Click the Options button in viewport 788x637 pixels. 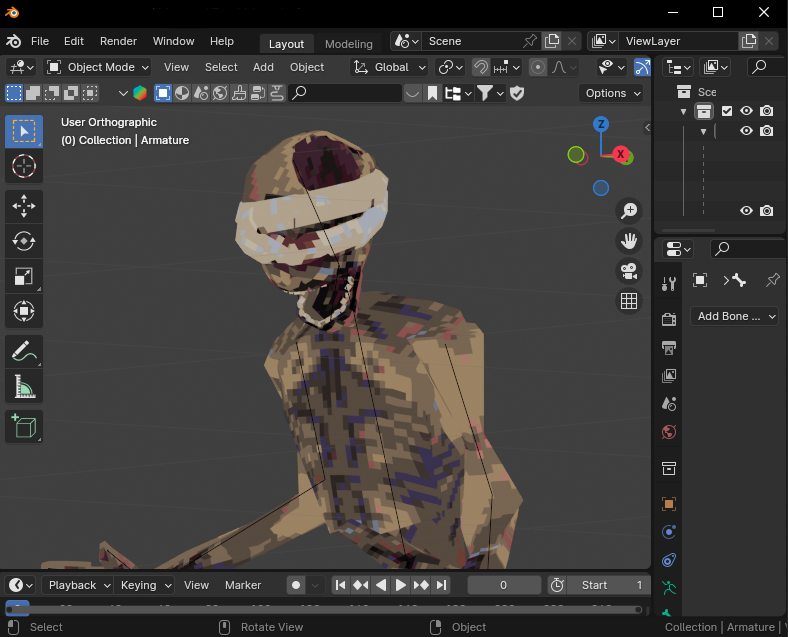pos(611,93)
